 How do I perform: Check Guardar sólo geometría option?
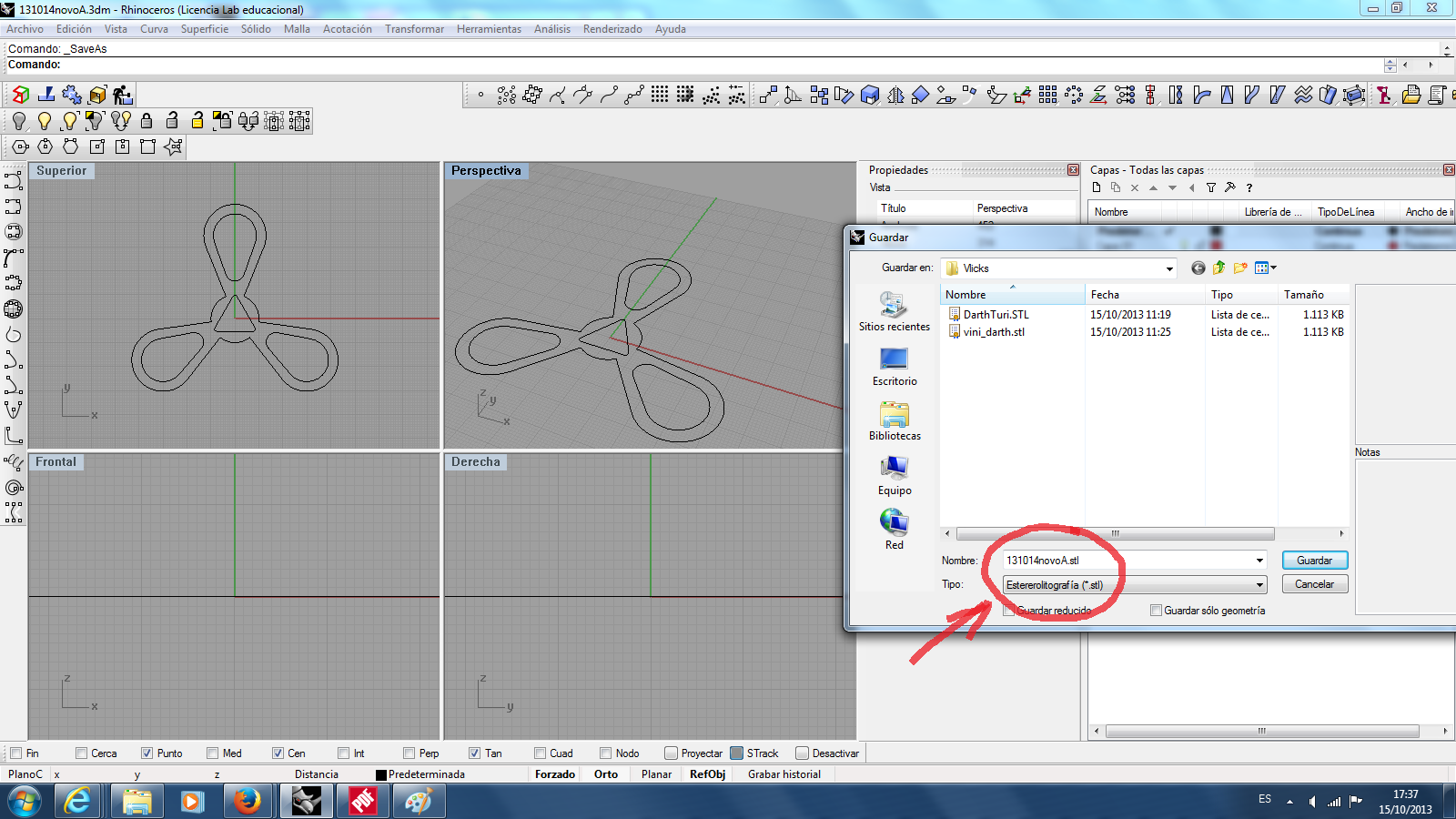1157,611
